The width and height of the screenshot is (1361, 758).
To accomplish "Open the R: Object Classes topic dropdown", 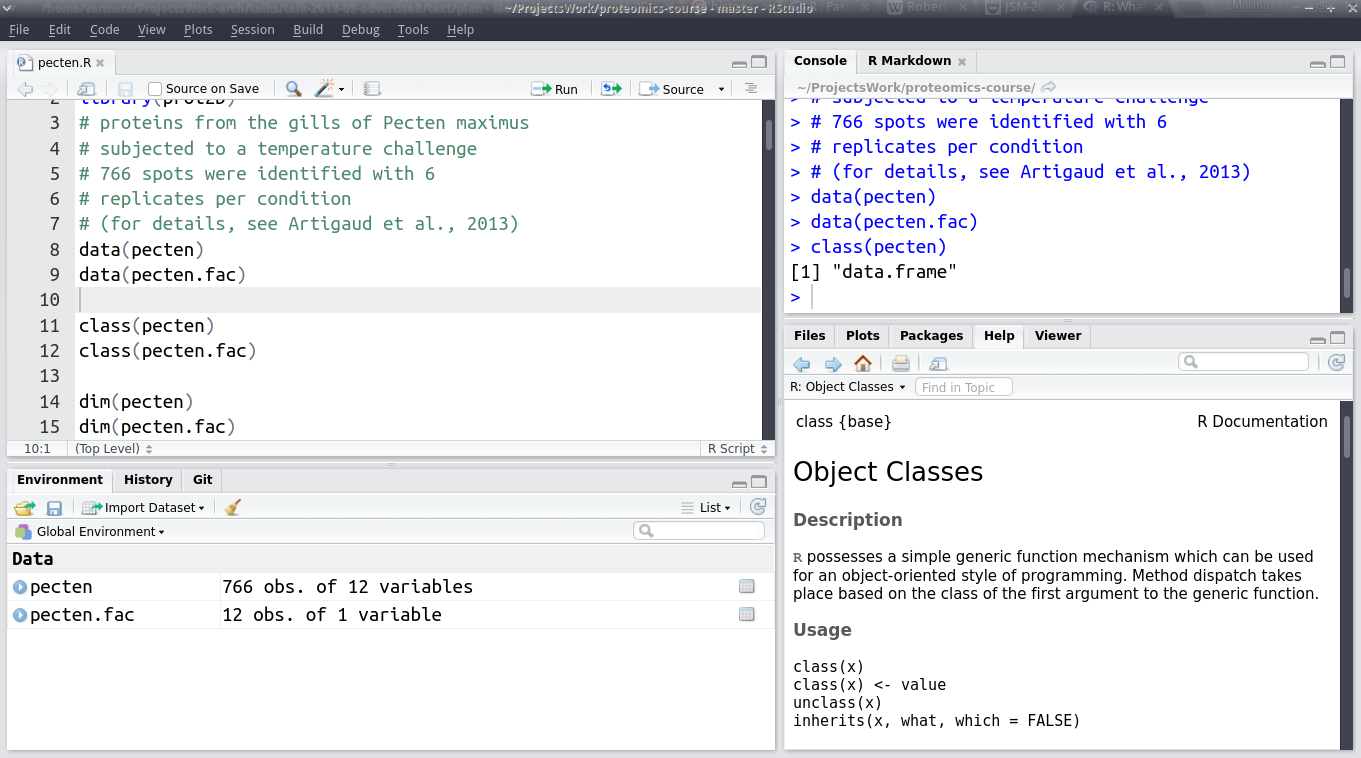I will (847, 387).
